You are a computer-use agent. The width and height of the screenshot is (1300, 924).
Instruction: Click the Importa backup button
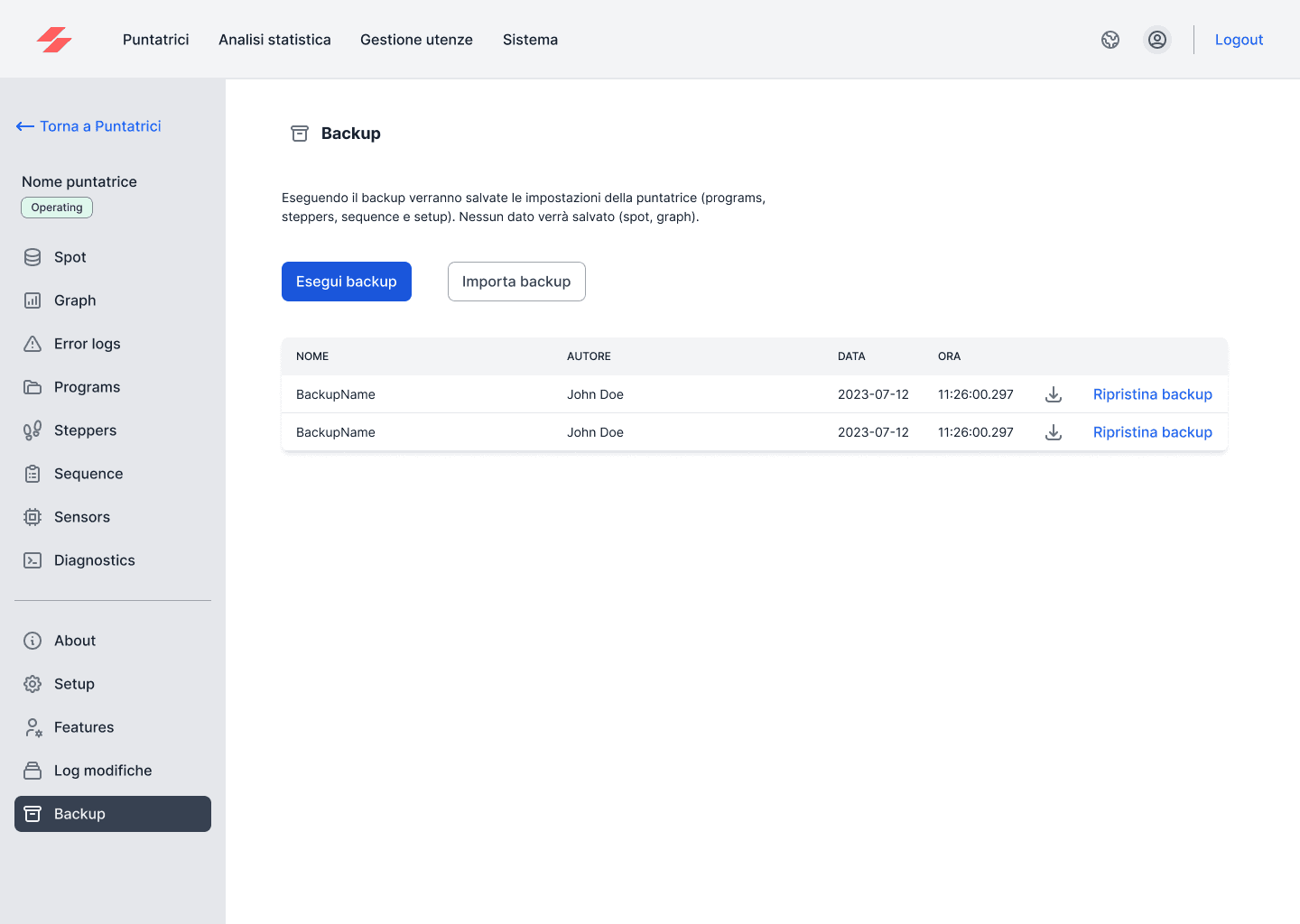pos(516,282)
